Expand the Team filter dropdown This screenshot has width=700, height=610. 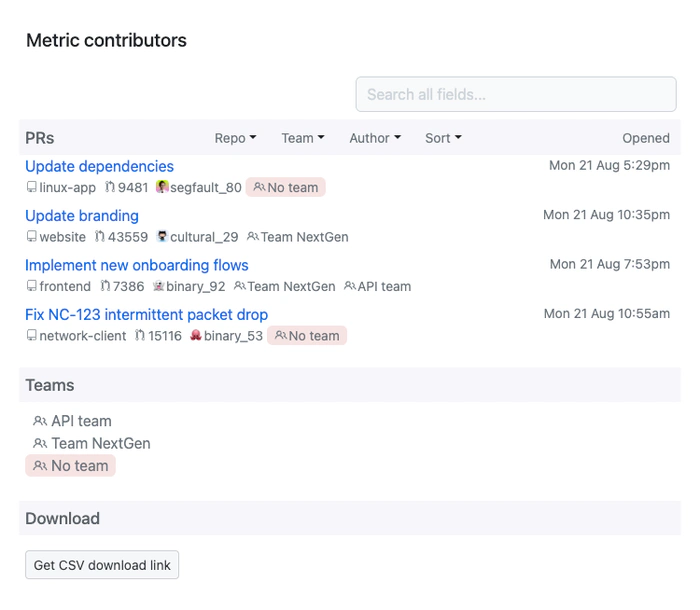[302, 138]
